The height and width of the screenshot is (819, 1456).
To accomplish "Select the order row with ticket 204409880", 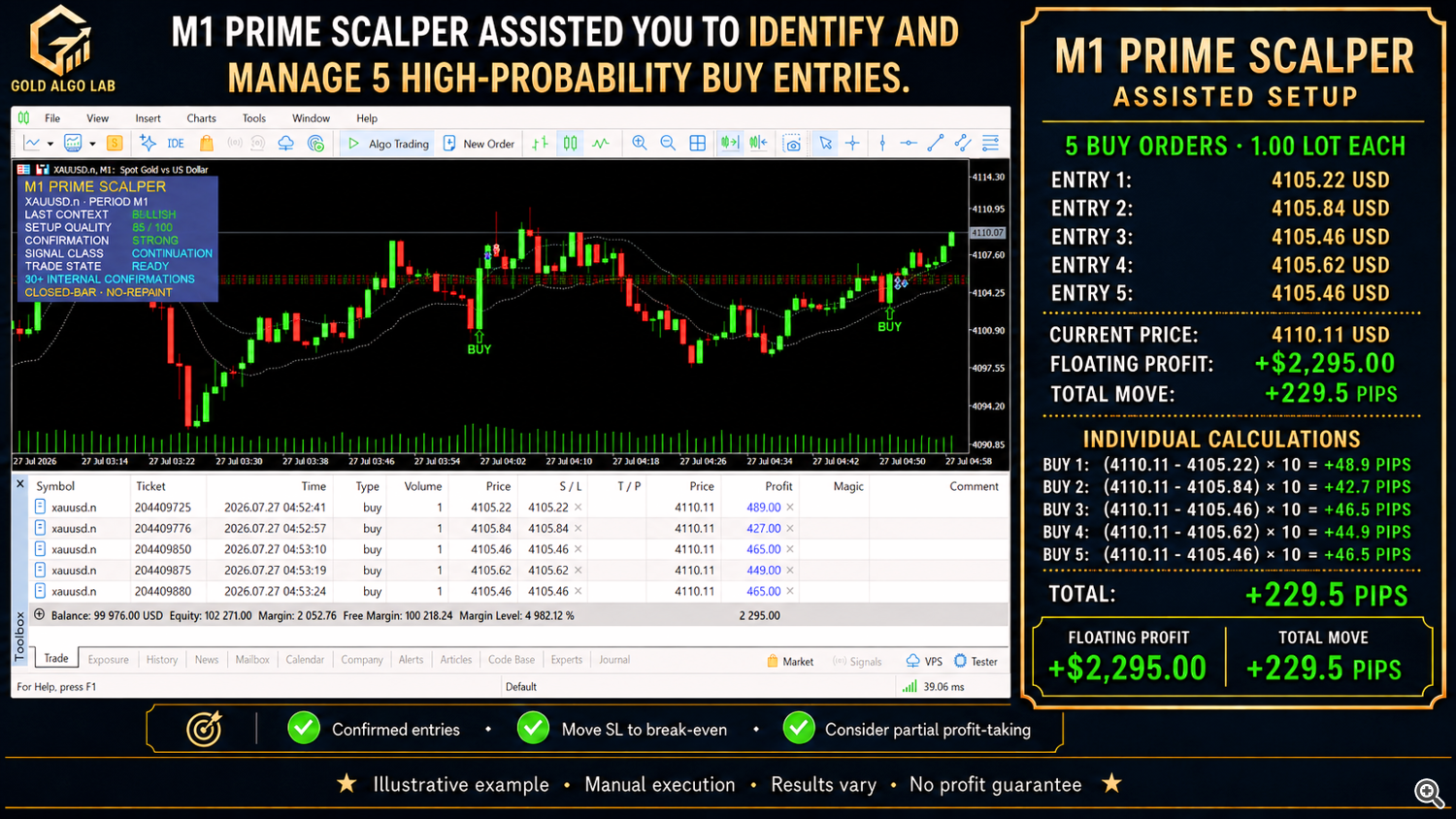I will [519, 591].
